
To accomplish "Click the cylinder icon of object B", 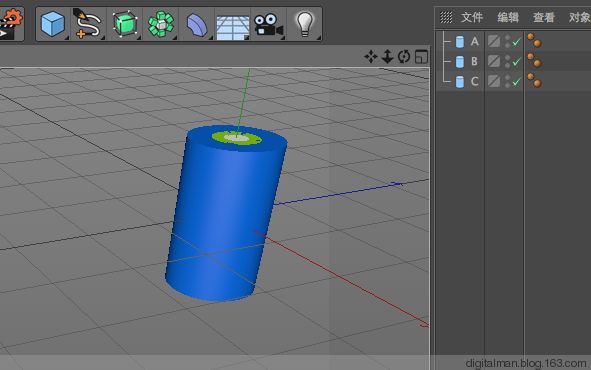I will [x=460, y=62].
